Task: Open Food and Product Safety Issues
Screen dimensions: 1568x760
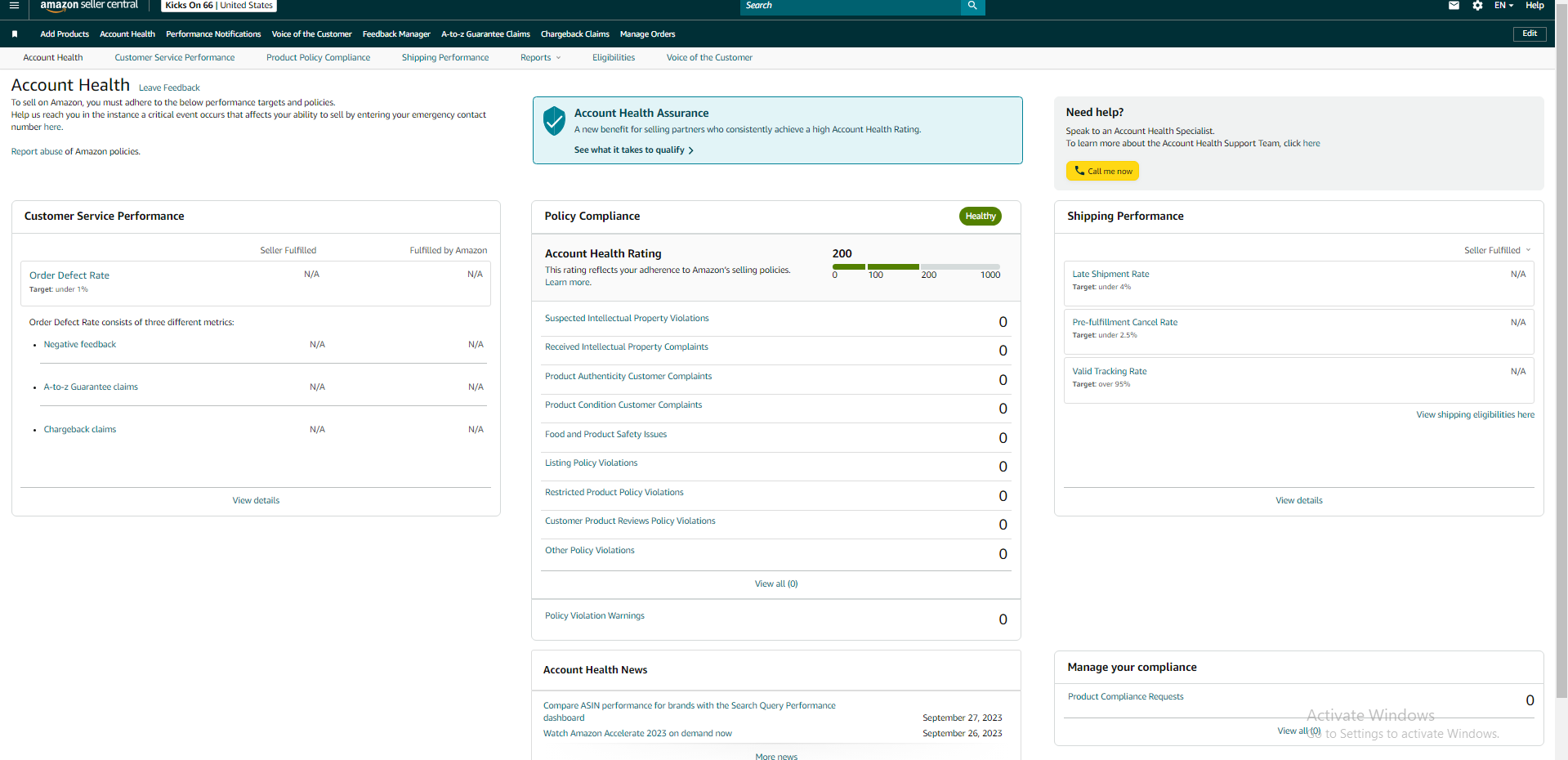Action: point(605,435)
